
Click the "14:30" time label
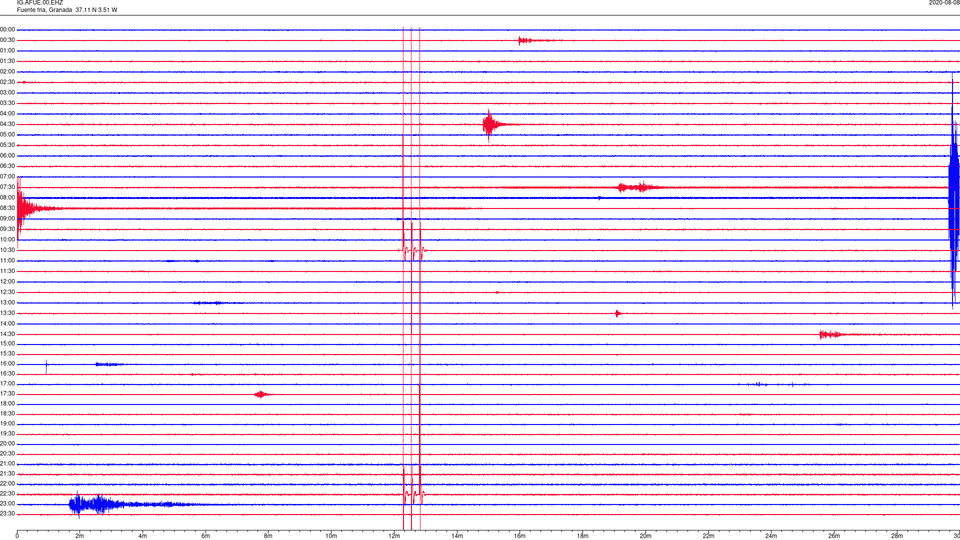[7, 334]
